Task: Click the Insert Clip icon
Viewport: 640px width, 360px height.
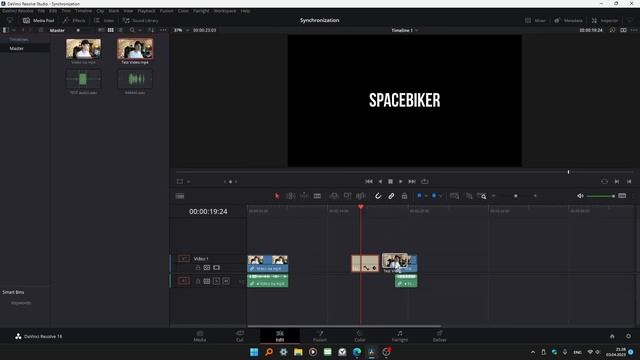Action: pyautogui.click(x=334, y=196)
